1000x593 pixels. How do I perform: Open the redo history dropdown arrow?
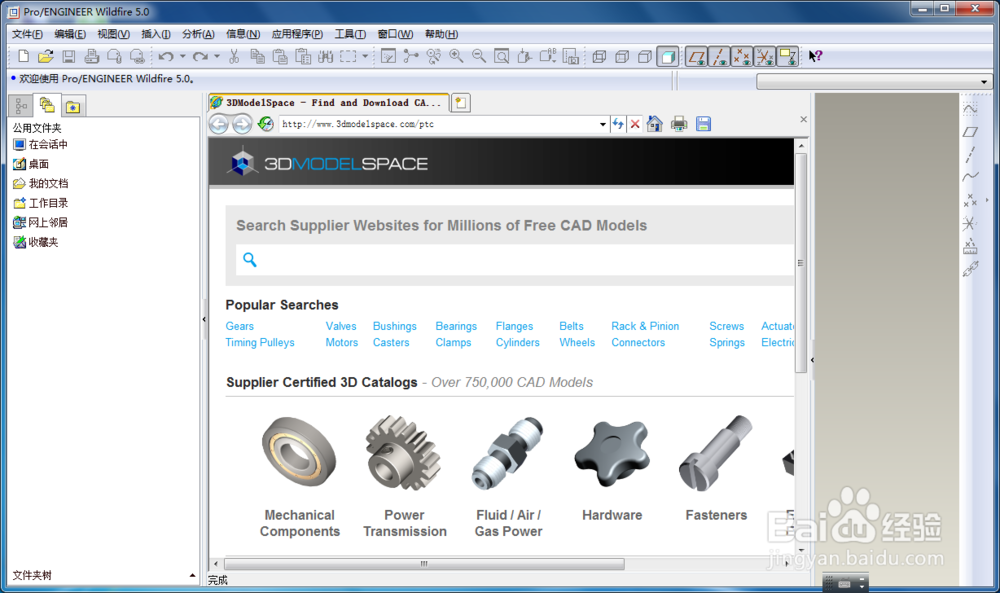point(217,57)
